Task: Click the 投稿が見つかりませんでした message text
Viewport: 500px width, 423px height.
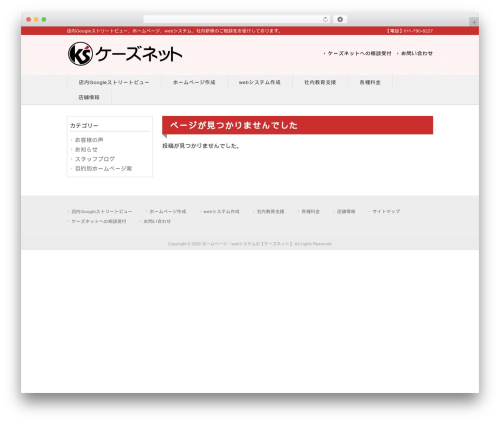Action: tap(201, 146)
